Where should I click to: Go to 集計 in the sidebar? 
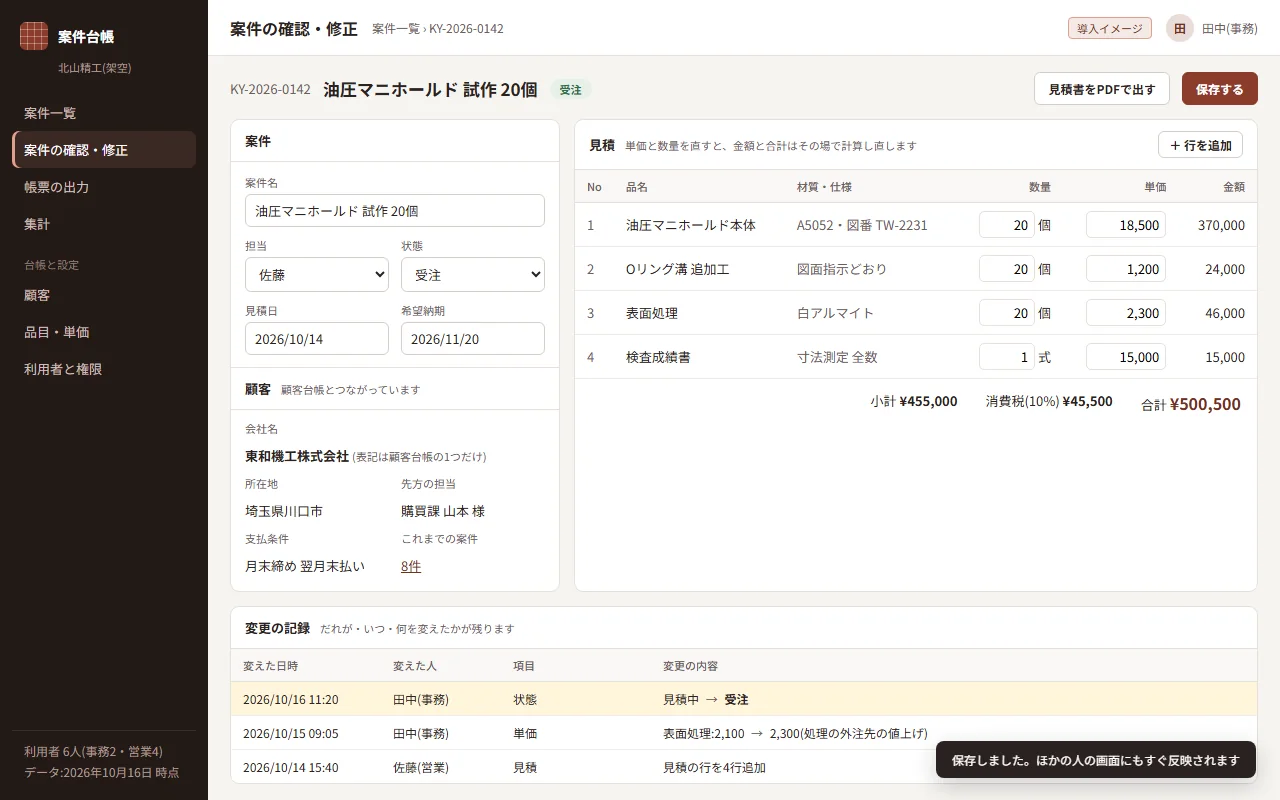point(104,224)
